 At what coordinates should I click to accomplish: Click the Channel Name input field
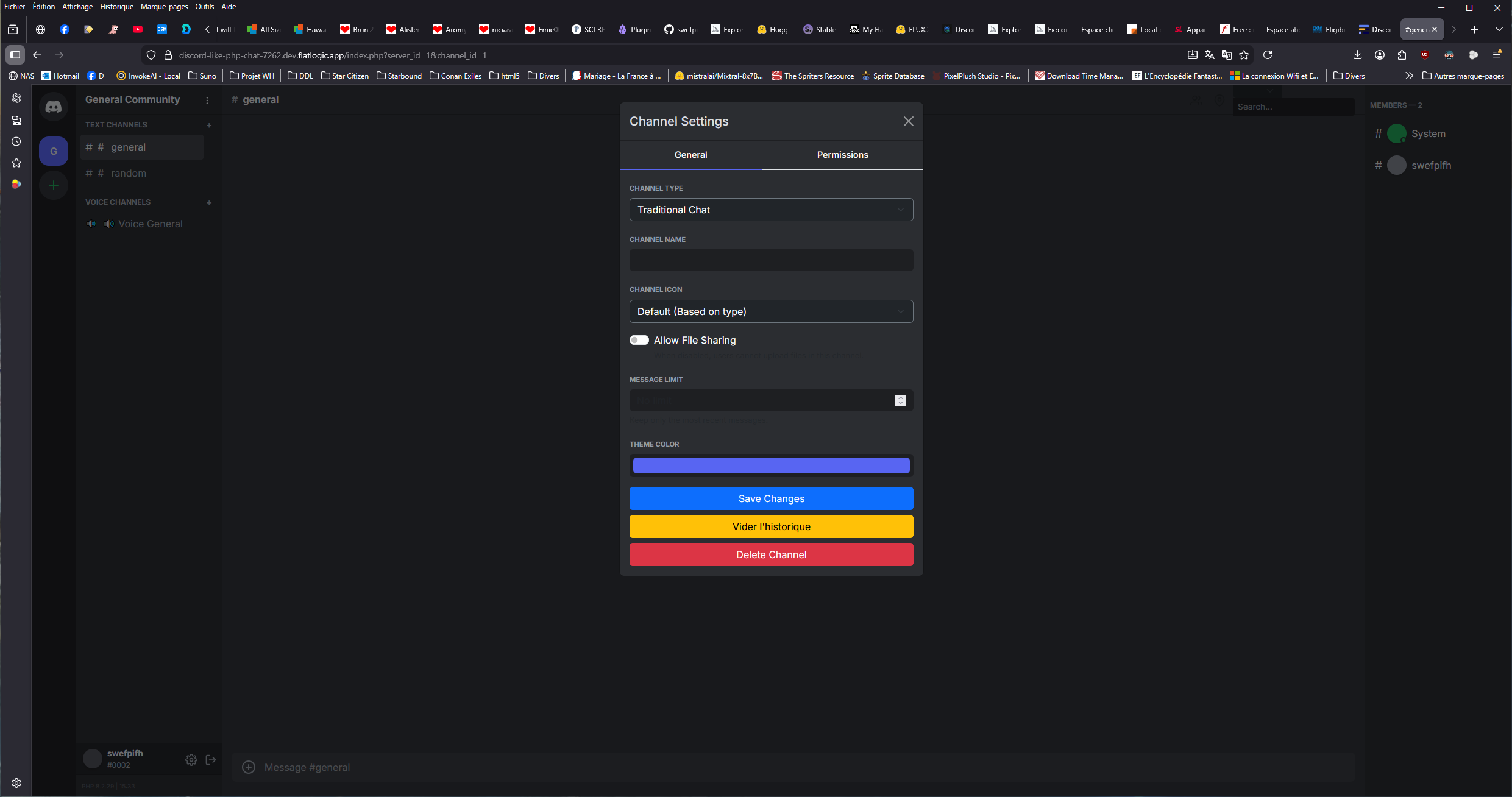tap(771, 260)
